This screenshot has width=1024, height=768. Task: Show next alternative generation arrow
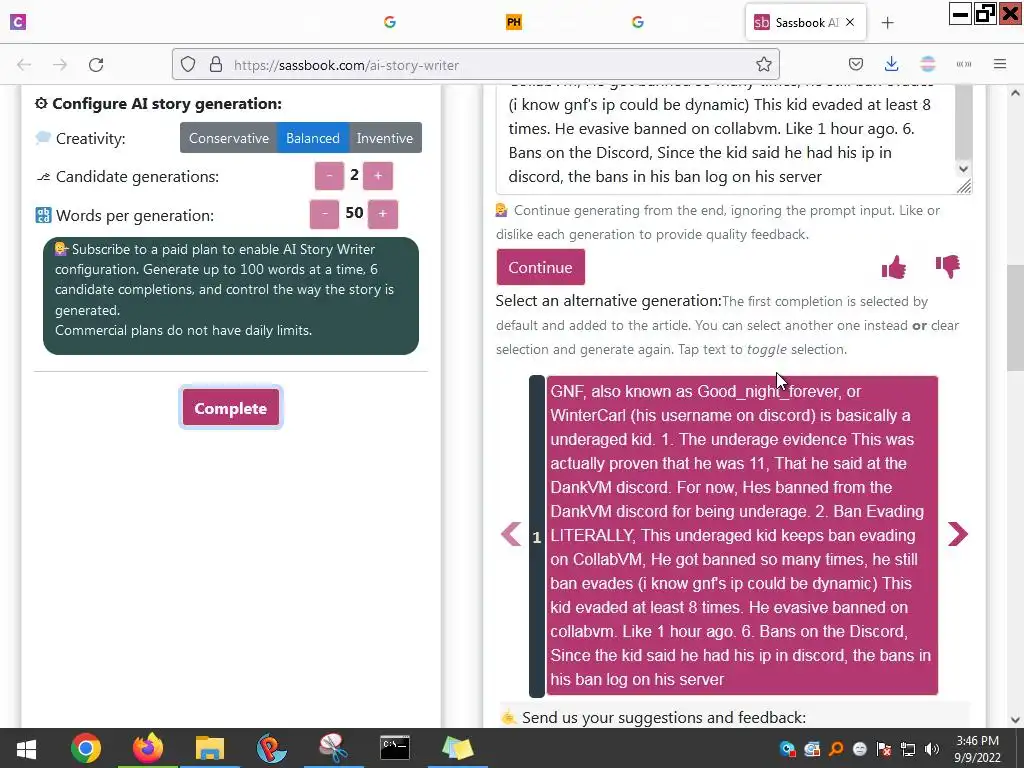pos(957,534)
